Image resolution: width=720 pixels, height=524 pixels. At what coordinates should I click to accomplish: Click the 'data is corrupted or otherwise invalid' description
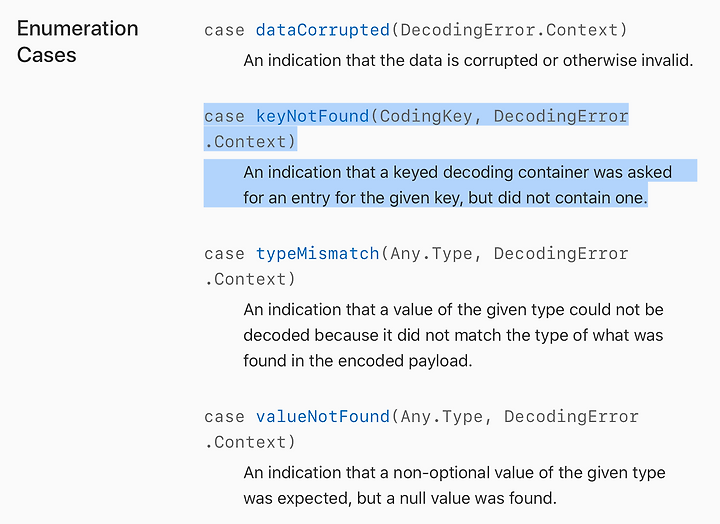pos(468,60)
